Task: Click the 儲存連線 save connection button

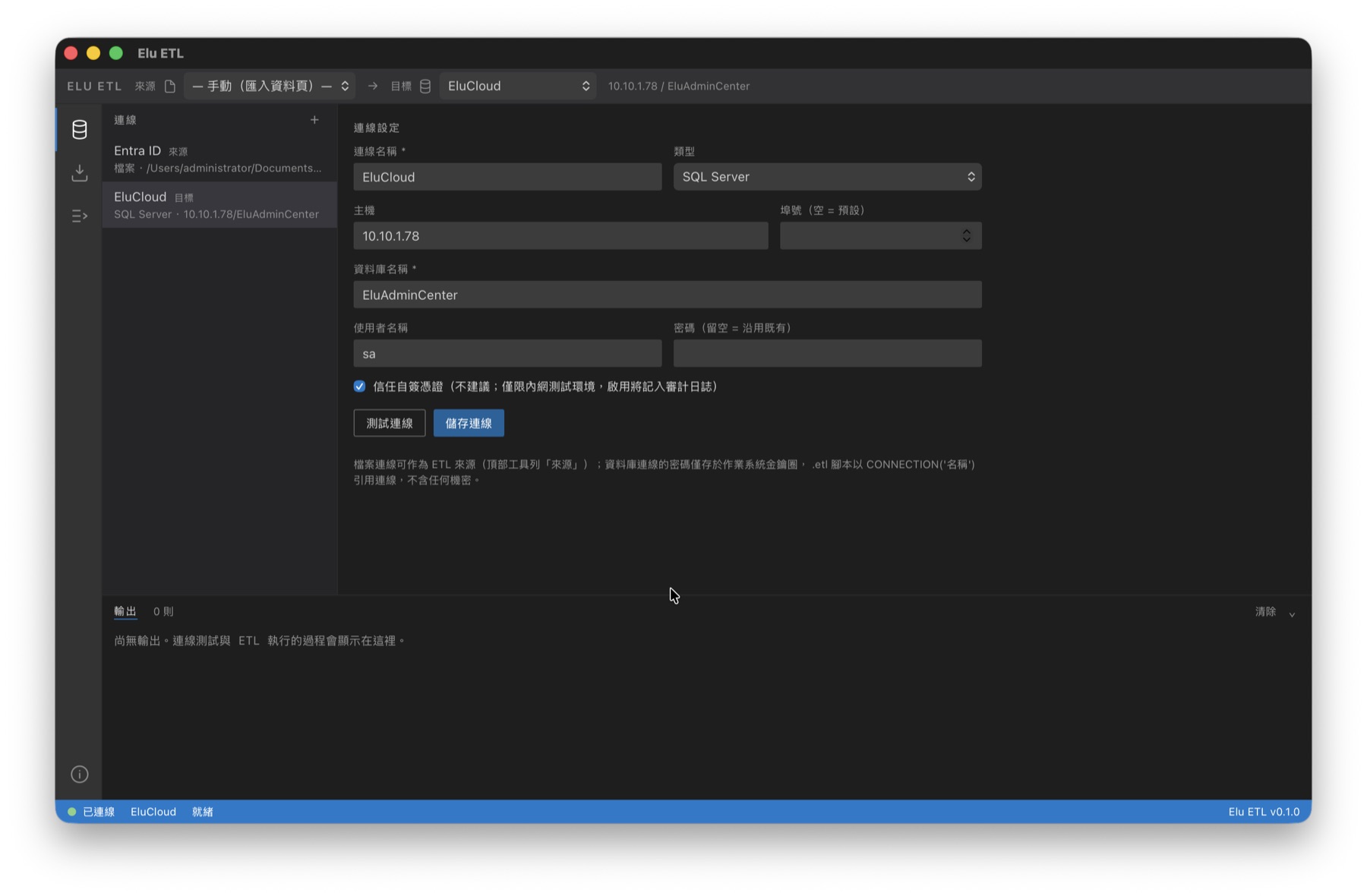Action: 469,423
